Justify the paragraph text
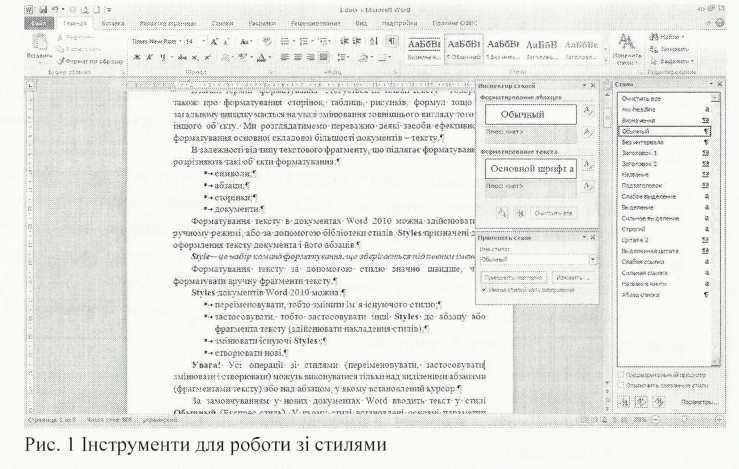Viewport: 739px width, 469px height. pyautogui.click(x=323, y=57)
